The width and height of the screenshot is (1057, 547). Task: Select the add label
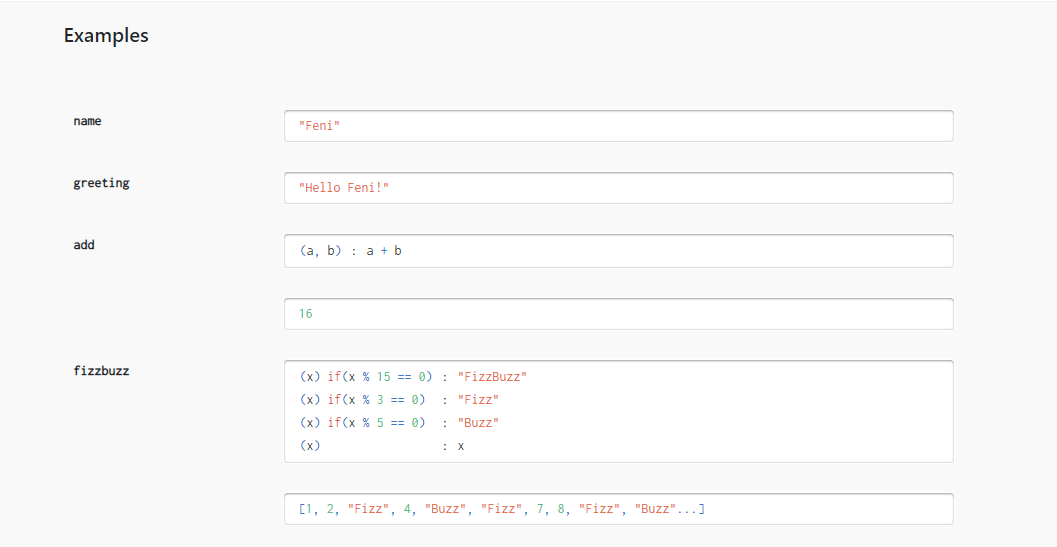[84, 245]
